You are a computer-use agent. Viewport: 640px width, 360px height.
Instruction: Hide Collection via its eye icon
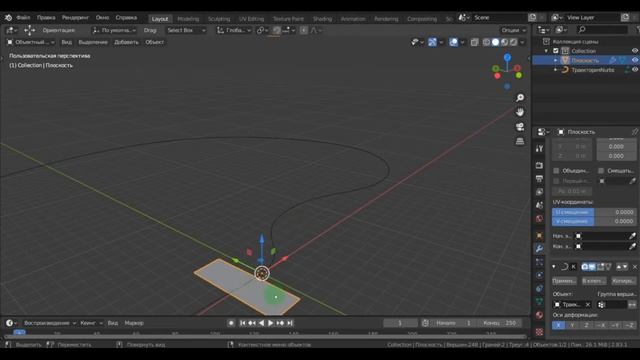coord(635,51)
